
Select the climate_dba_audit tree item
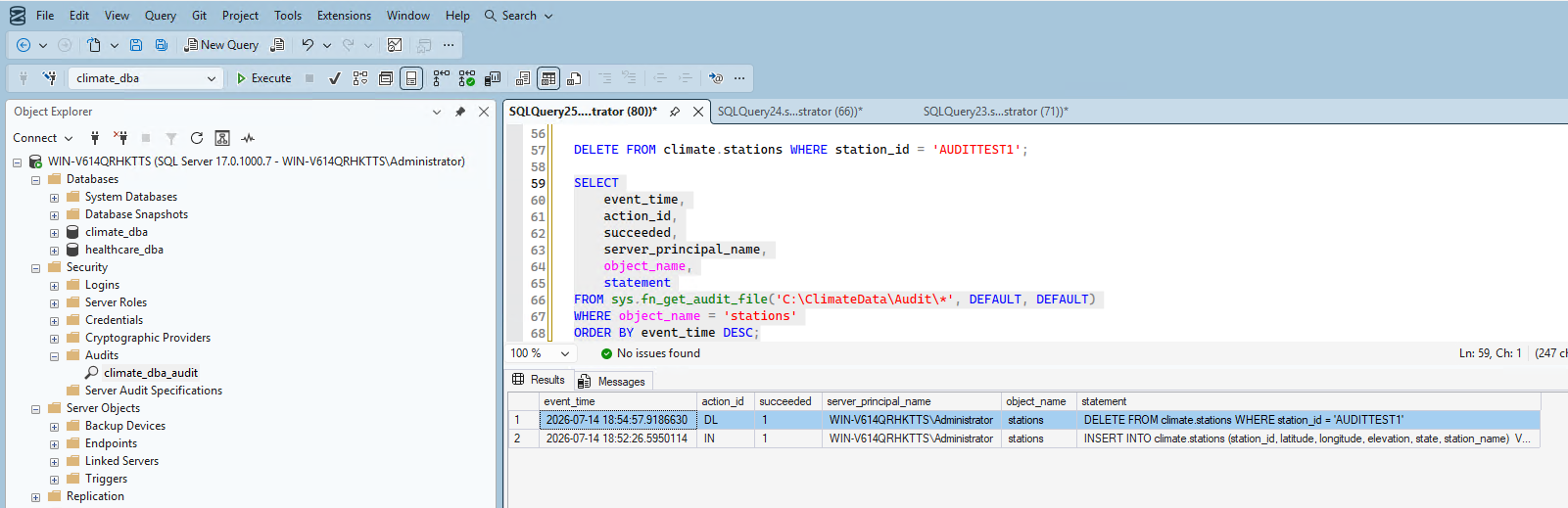(x=151, y=373)
